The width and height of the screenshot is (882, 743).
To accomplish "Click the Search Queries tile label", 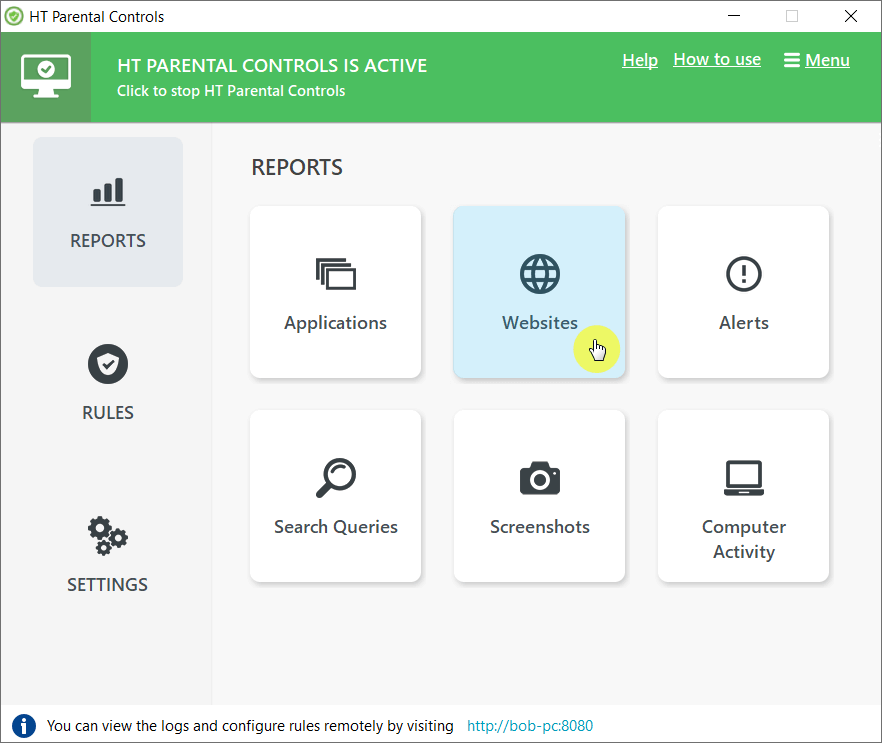I will pos(336,527).
